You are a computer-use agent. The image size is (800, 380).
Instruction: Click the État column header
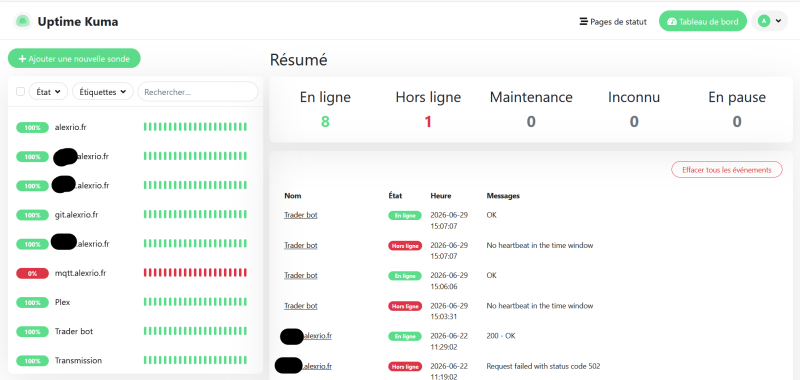tap(395, 196)
